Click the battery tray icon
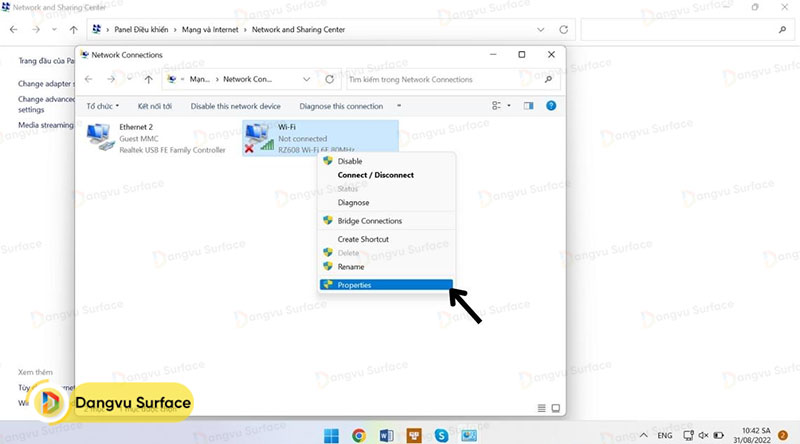 718,435
